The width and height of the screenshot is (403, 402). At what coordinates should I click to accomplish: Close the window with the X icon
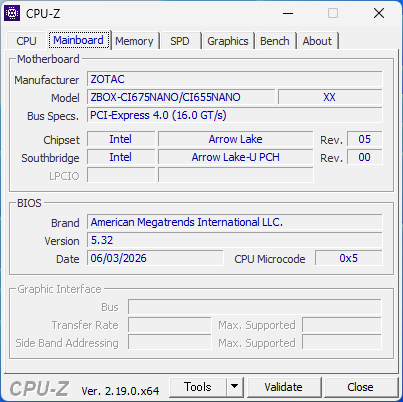coord(379,14)
